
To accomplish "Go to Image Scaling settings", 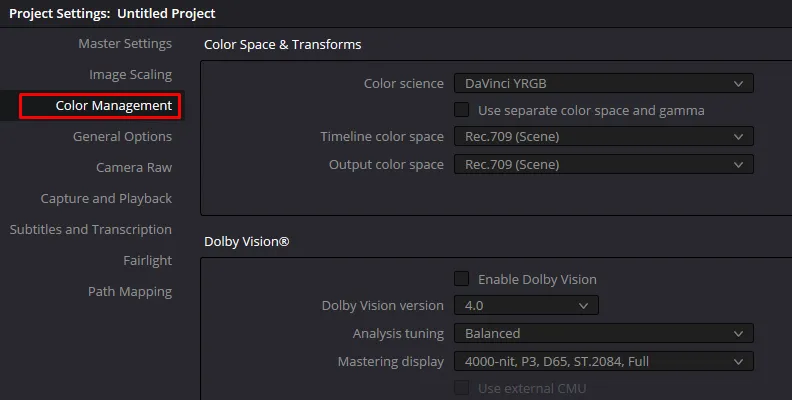I will pyautogui.click(x=130, y=75).
